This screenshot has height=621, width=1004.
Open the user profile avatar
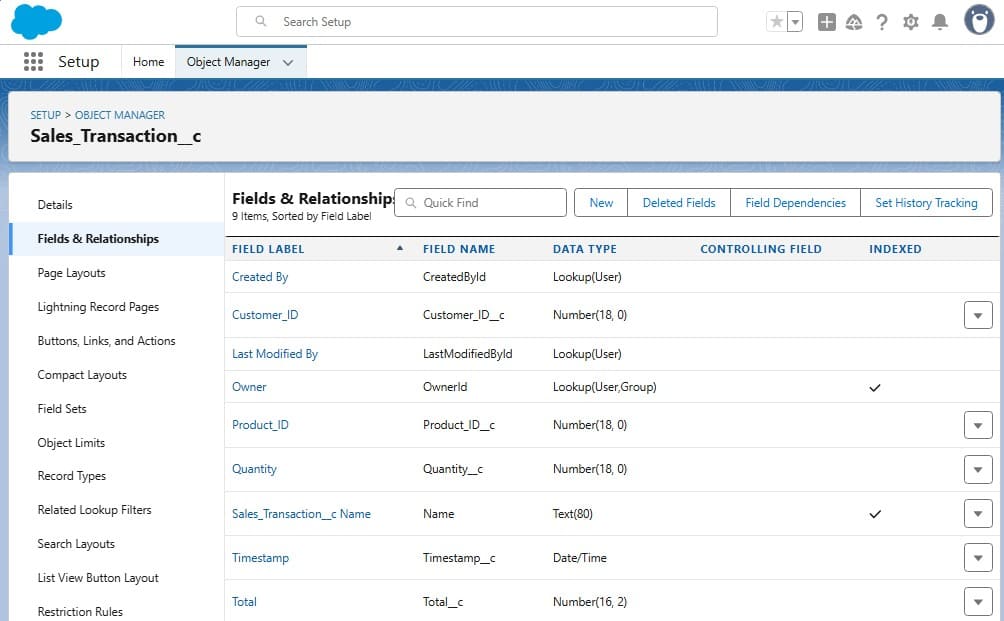(x=979, y=20)
